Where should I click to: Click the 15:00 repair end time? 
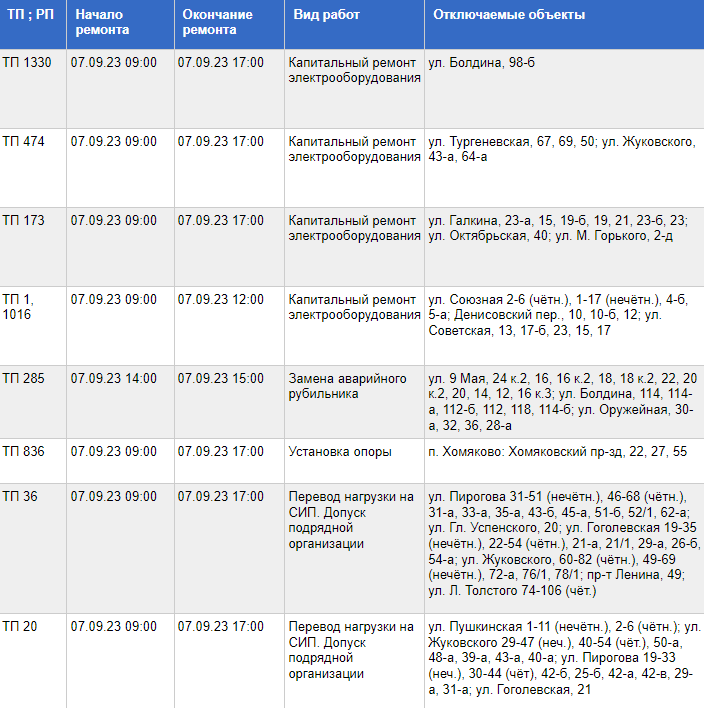(221, 379)
